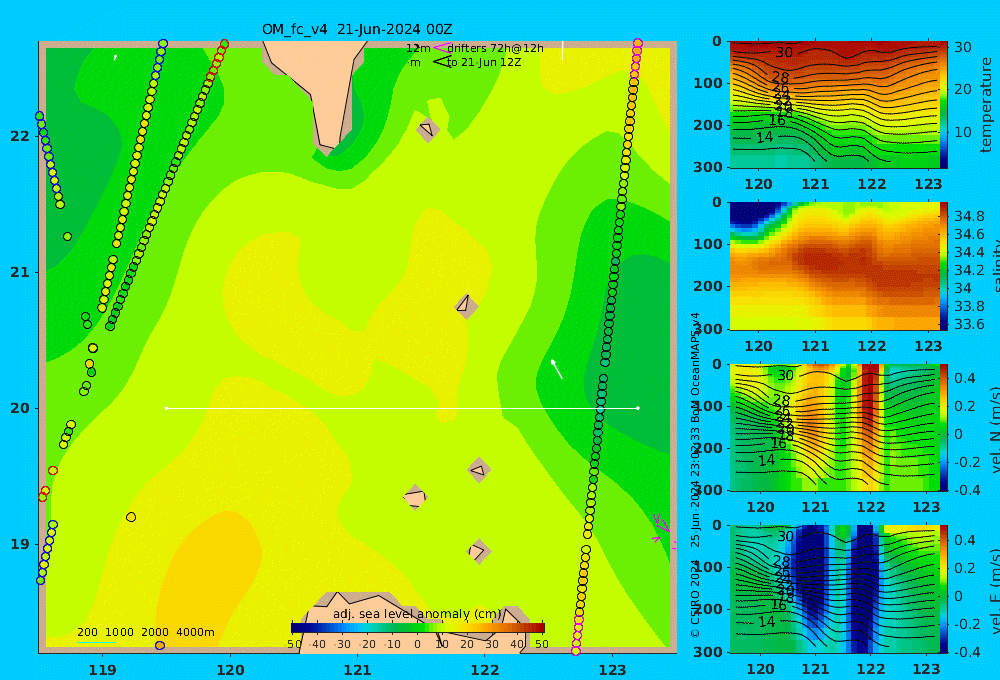Open the northward velocity section plot
This screenshot has height=680, width=1000.
tap(834, 427)
